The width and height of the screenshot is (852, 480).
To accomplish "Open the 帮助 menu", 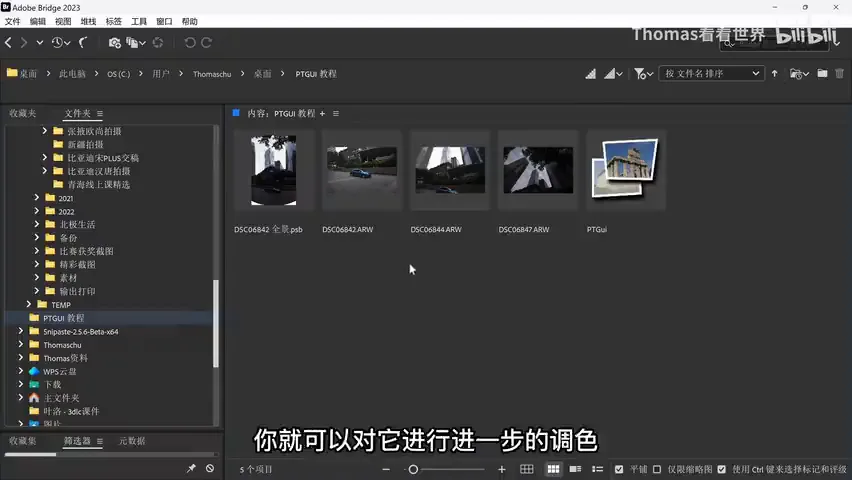I will pyautogui.click(x=190, y=21).
